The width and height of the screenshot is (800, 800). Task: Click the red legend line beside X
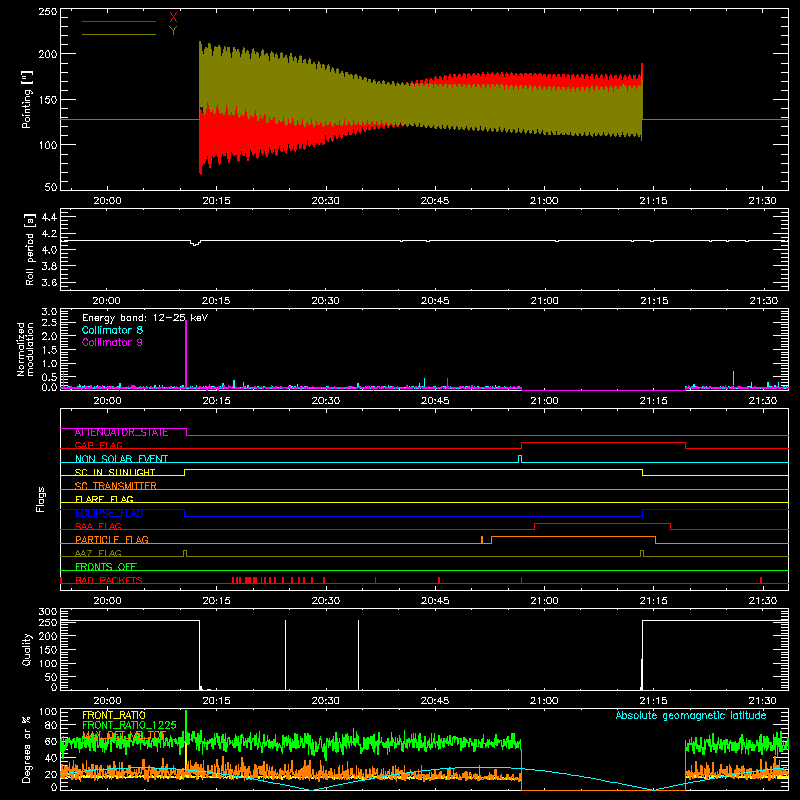[x=119, y=21]
